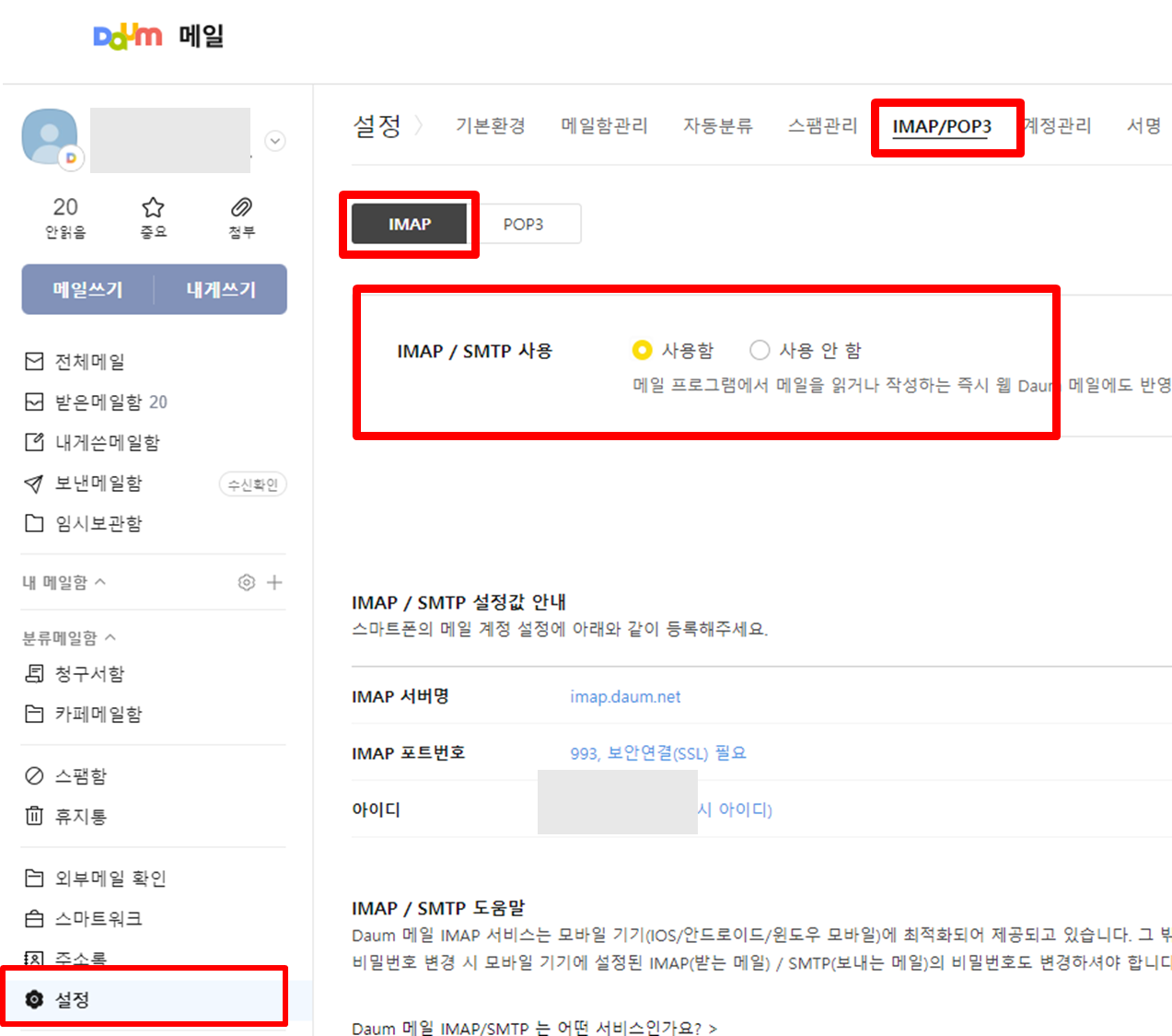Open the profile account dropdown chevron
This screenshot has height=1036, width=1172.
click(x=274, y=141)
